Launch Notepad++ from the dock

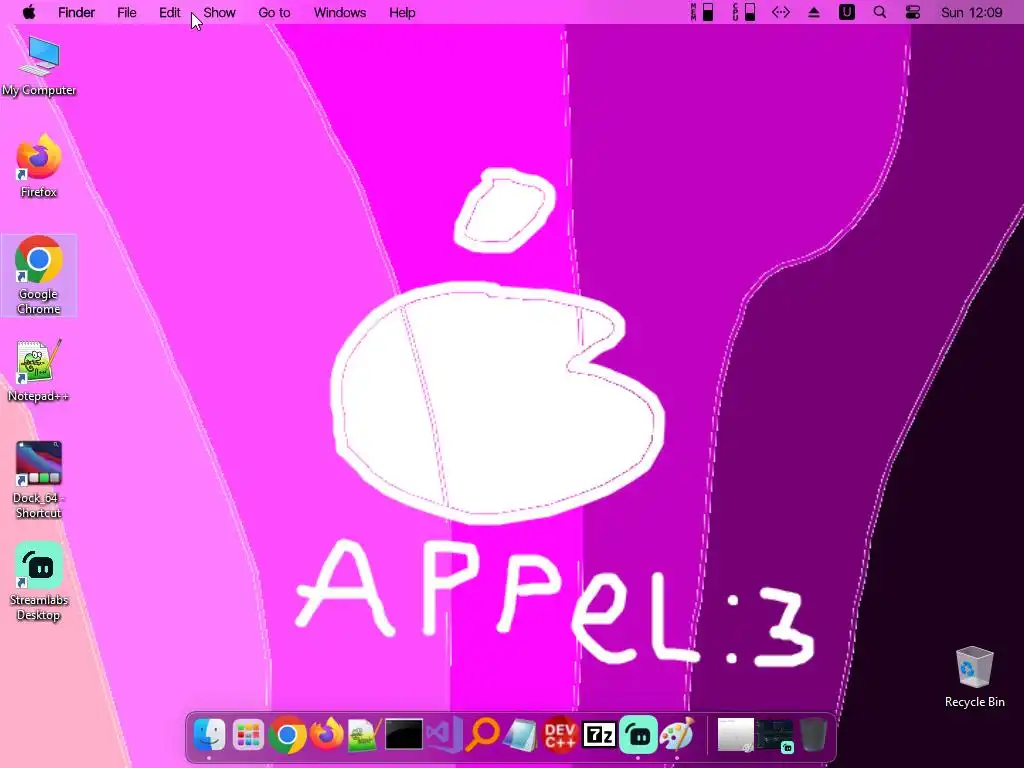[364, 735]
